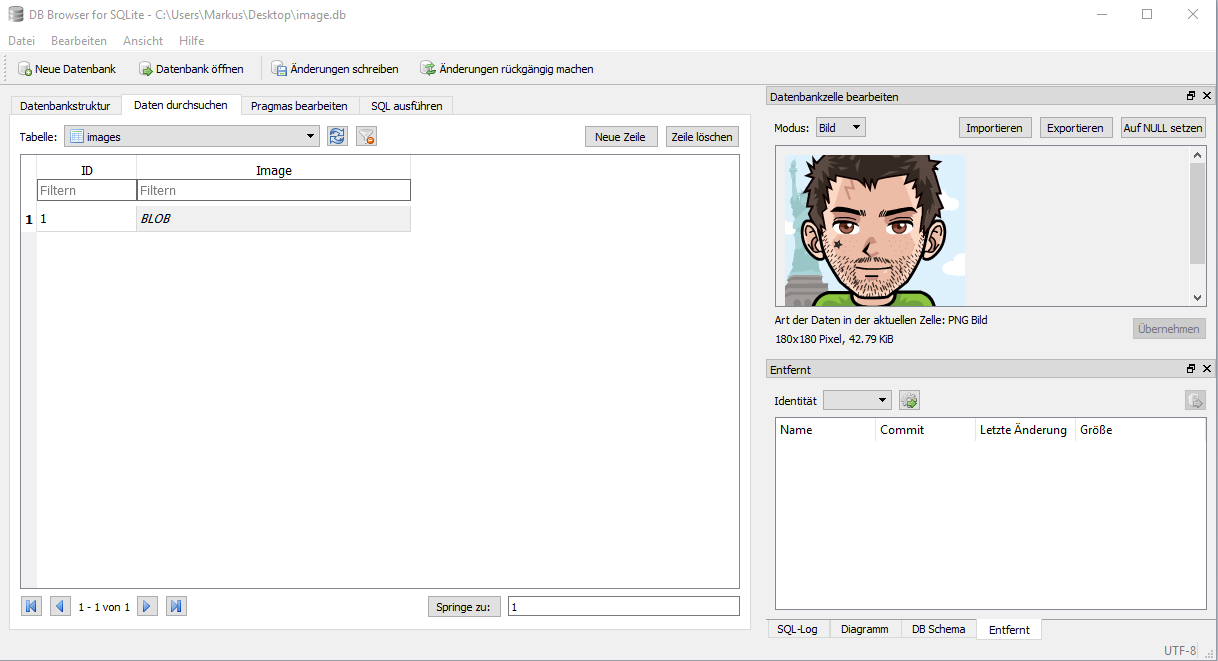
Task: Click the Commit column header
Action: 925,430
